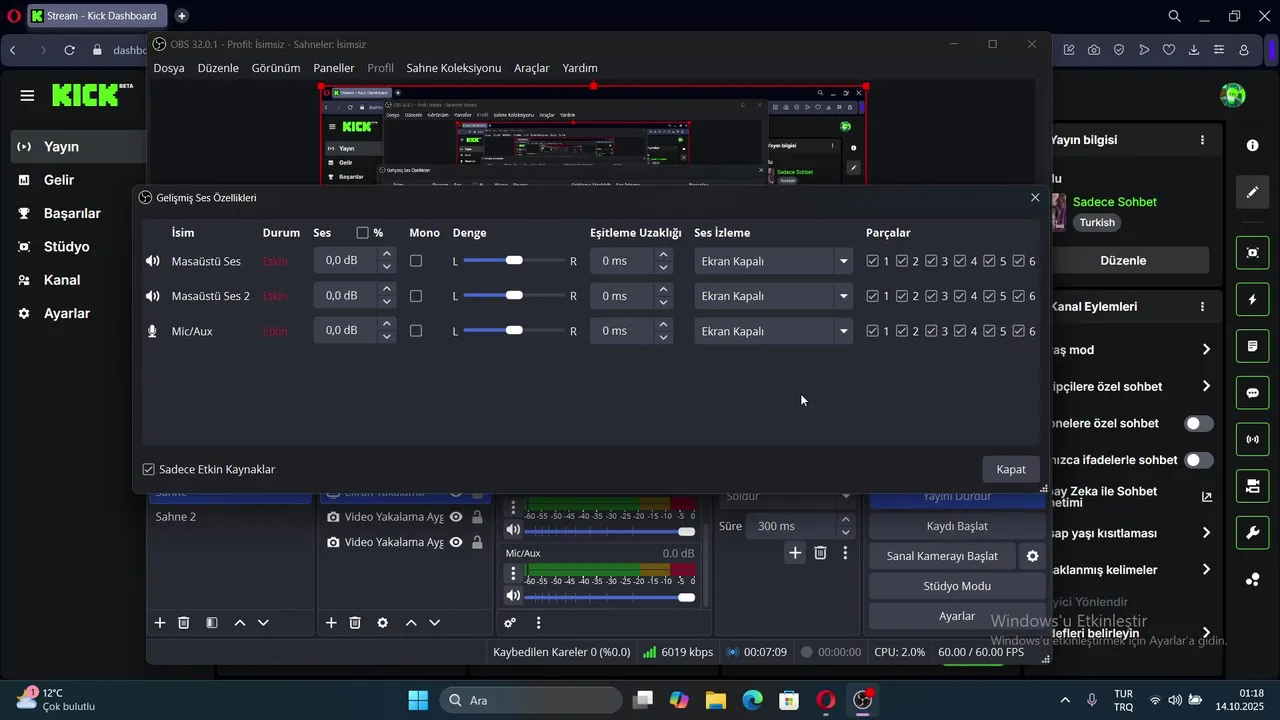Open the Ses İzleme dropdown for Masaüstü Ses 2
1280x720 pixels.
click(x=773, y=296)
